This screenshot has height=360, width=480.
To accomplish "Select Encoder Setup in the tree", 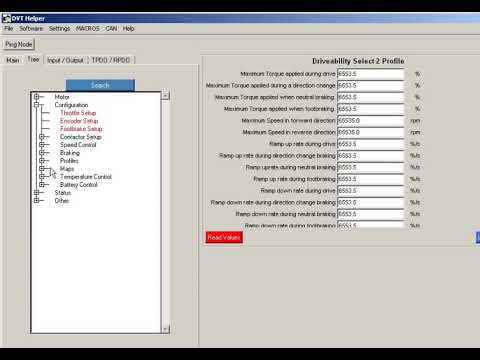I will 79,121.
